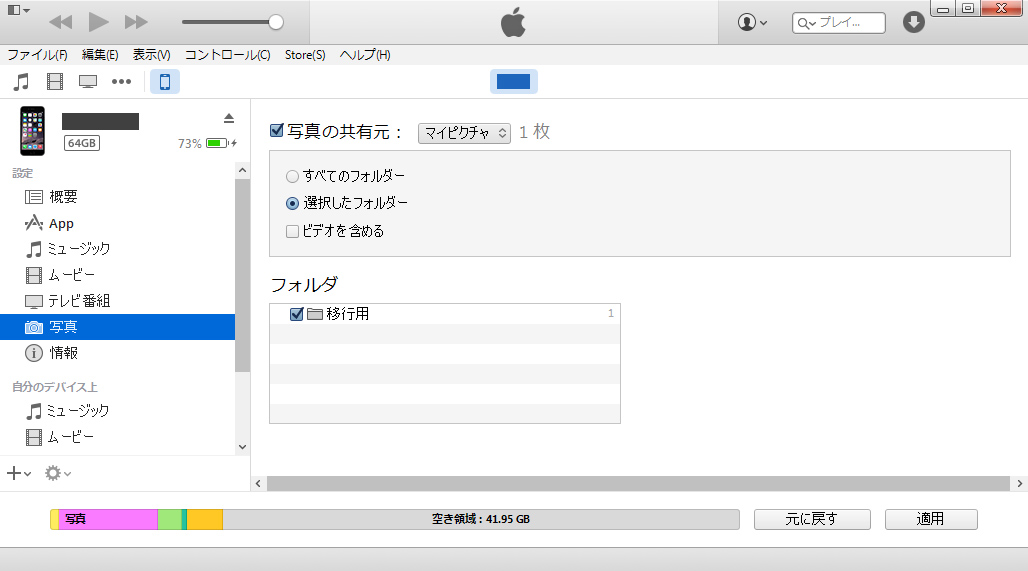Open the Movies library icon
Image resolution: width=1028 pixels, height=571 pixels.
[x=54, y=82]
